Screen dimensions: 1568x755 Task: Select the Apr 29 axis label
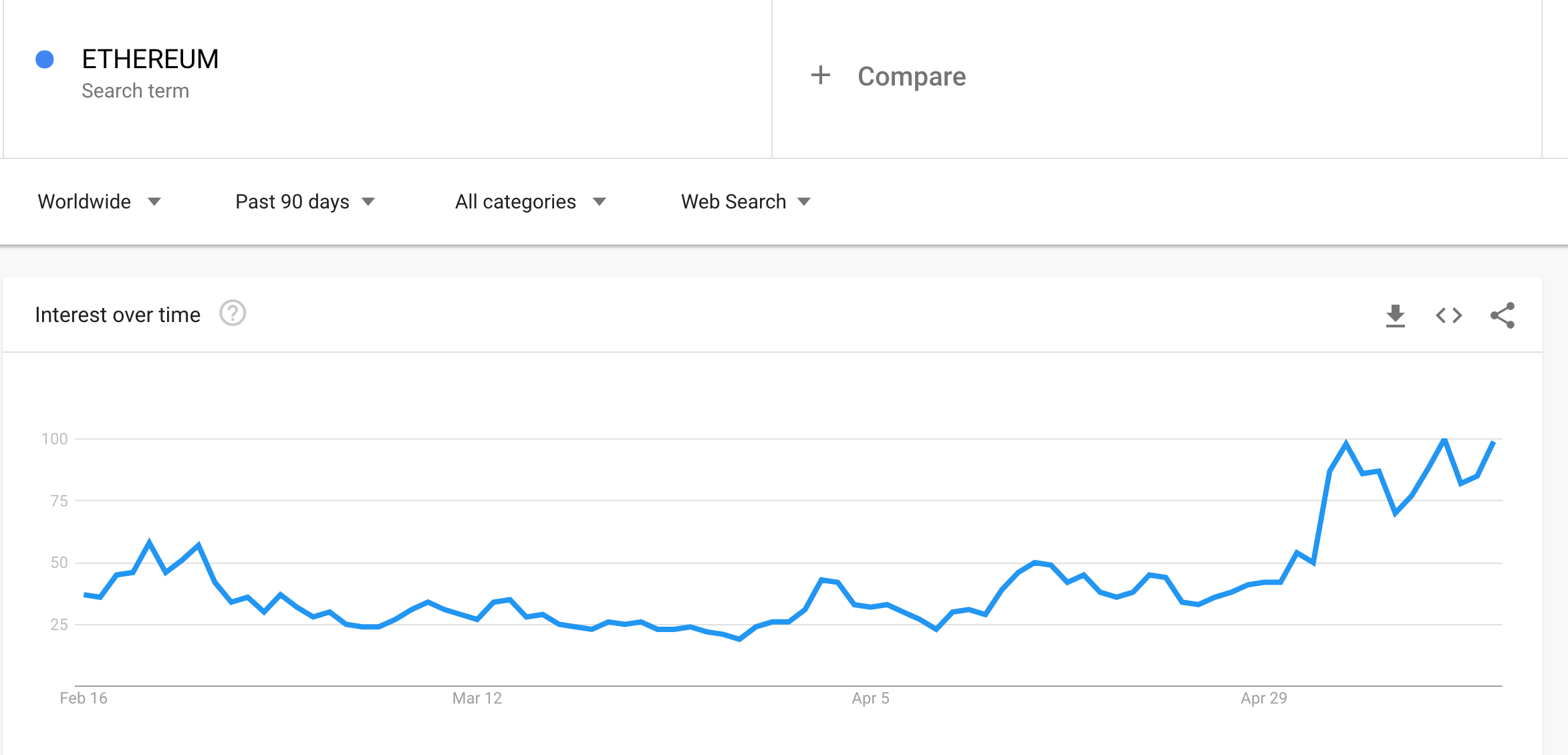[x=1264, y=698]
